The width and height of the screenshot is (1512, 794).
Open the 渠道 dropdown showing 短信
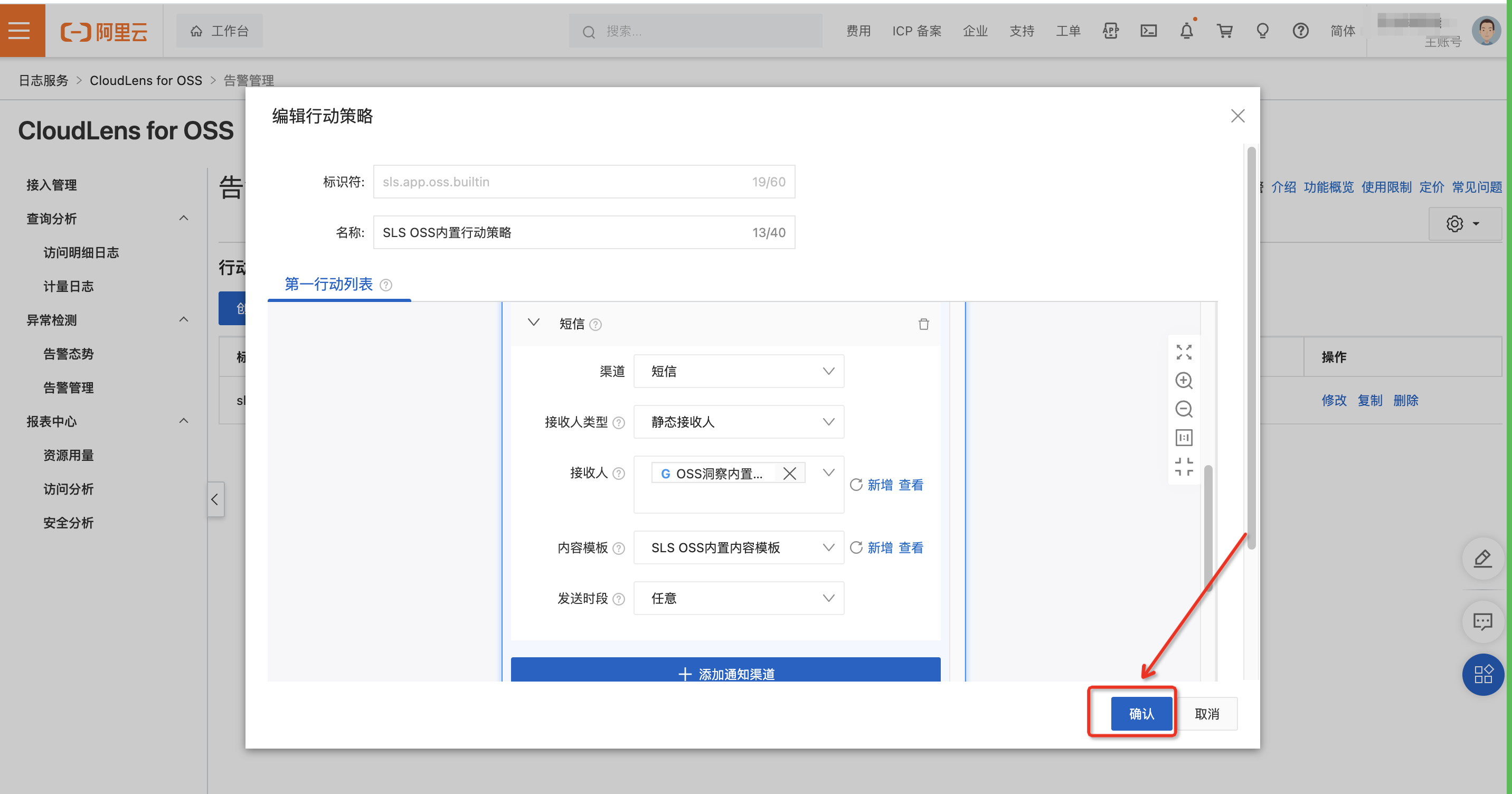(739, 371)
